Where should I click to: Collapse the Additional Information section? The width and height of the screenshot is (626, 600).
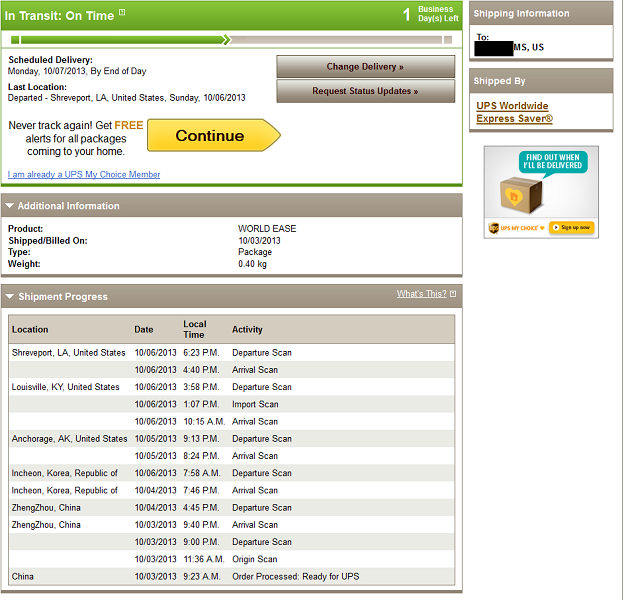pyautogui.click(x=10, y=206)
